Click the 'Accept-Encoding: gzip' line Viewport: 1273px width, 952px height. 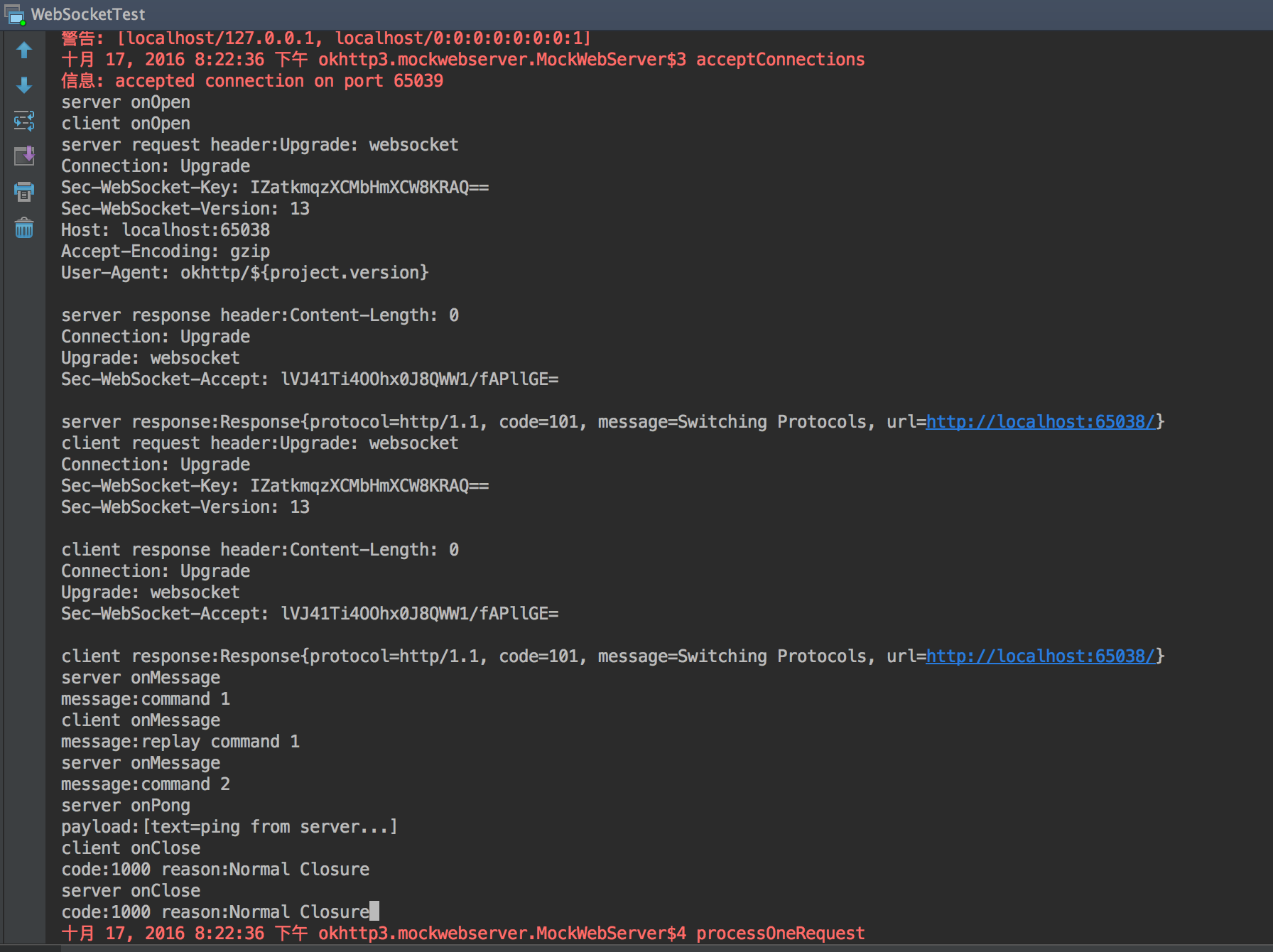tap(166, 251)
